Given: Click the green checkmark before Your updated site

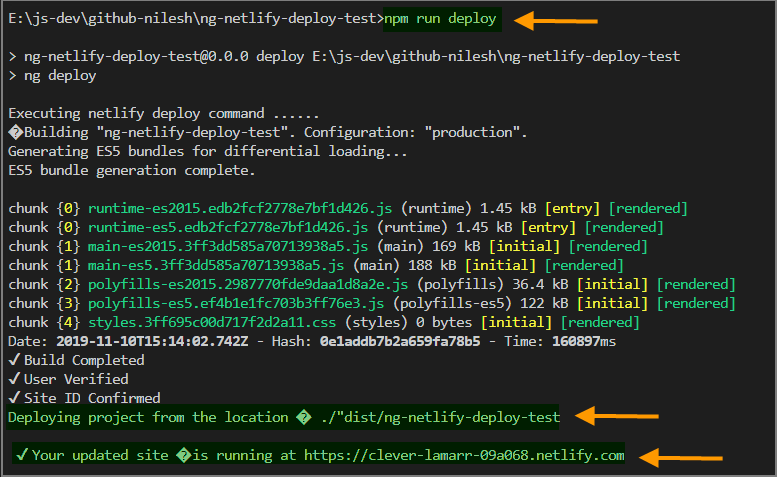Looking at the screenshot, I should click(x=20, y=456).
